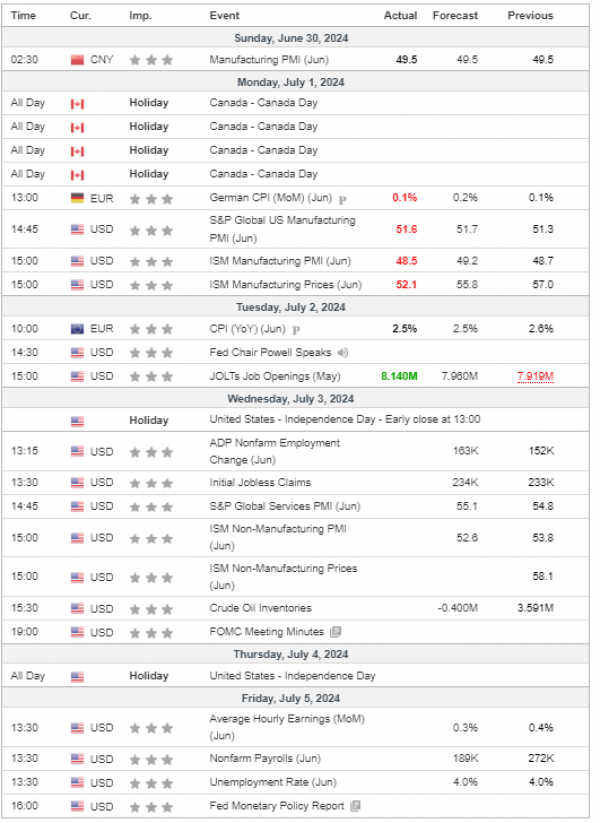Click the preliminary P icon after CPI (YoY) (Jun)
The width and height of the screenshot is (600, 823).
coord(296,330)
